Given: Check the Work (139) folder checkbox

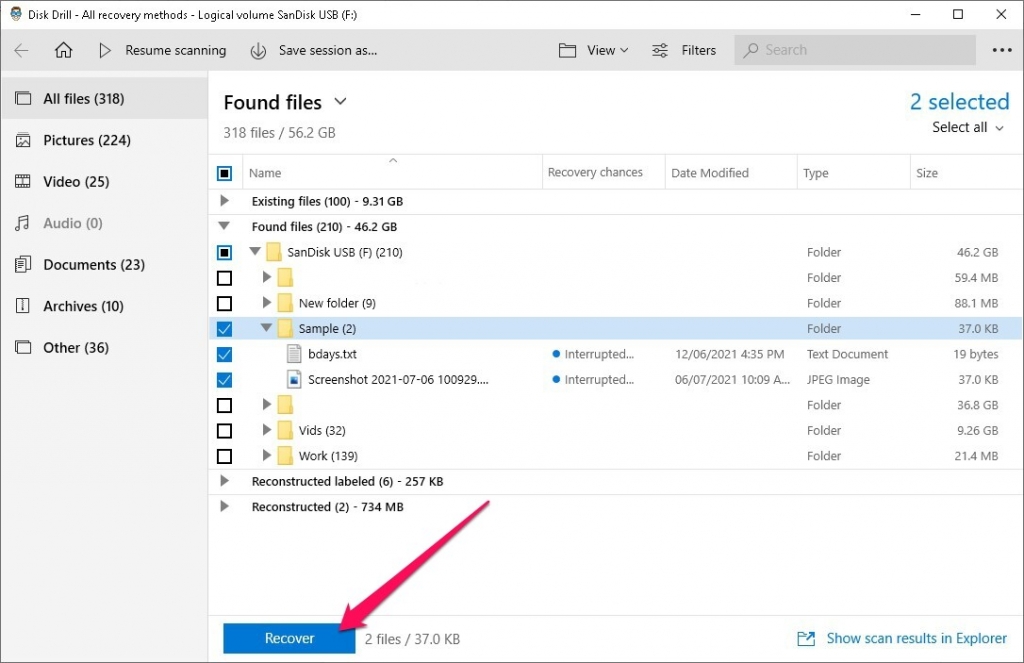Looking at the screenshot, I should click(224, 455).
